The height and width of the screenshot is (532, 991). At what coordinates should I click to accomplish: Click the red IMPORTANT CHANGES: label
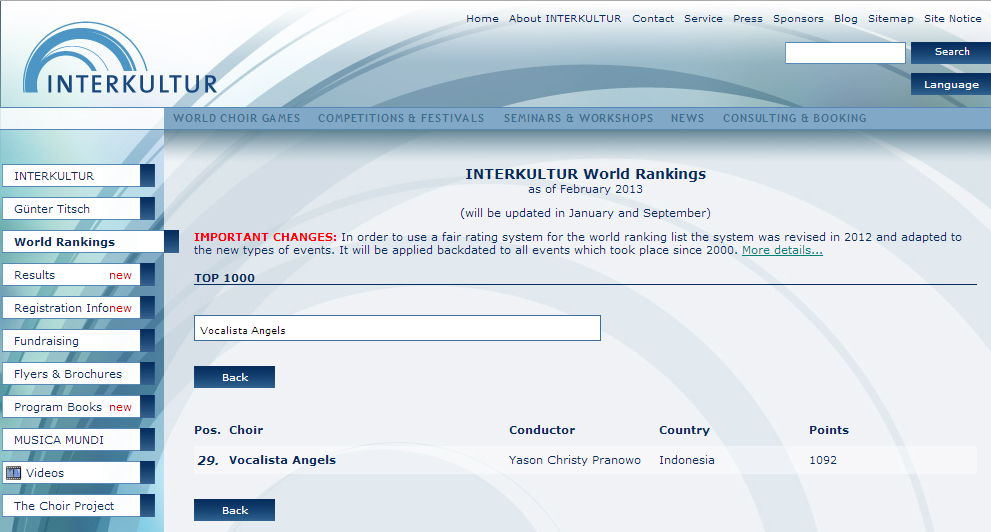click(x=265, y=237)
